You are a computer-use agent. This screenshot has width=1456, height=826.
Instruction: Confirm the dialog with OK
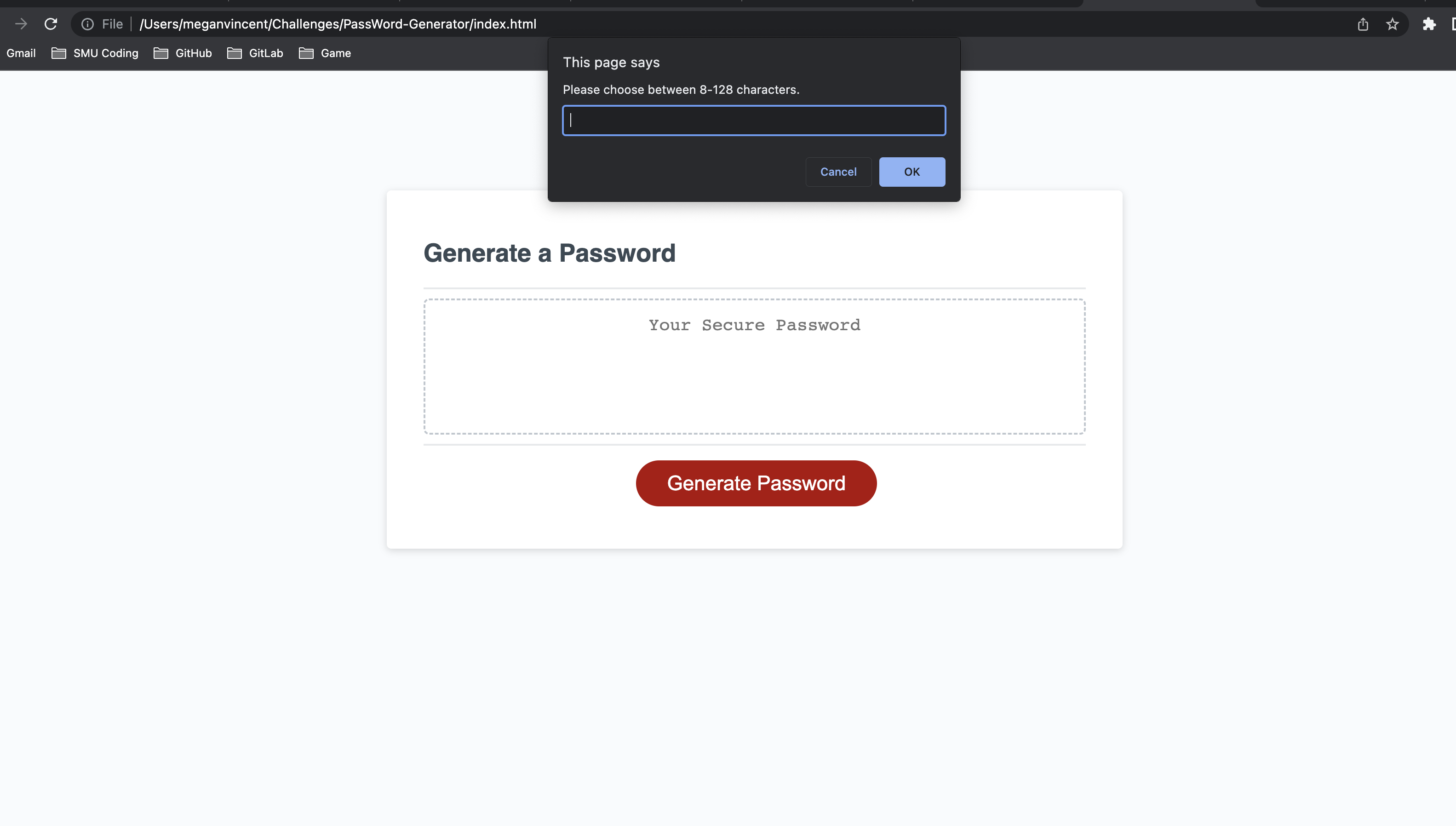pyautogui.click(x=911, y=172)
